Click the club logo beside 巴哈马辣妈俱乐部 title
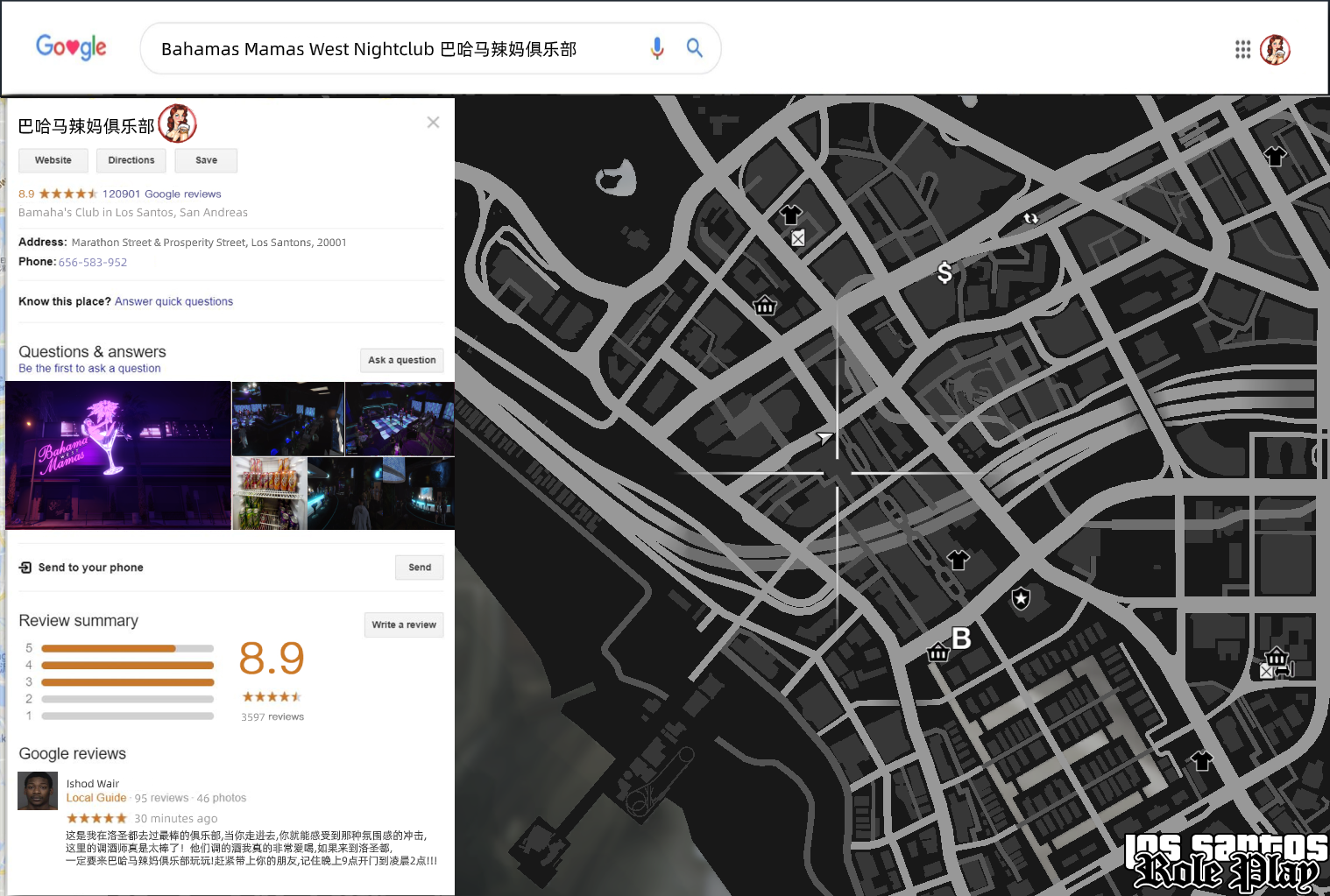1330x896 pixels. click(x=177, y=123)
